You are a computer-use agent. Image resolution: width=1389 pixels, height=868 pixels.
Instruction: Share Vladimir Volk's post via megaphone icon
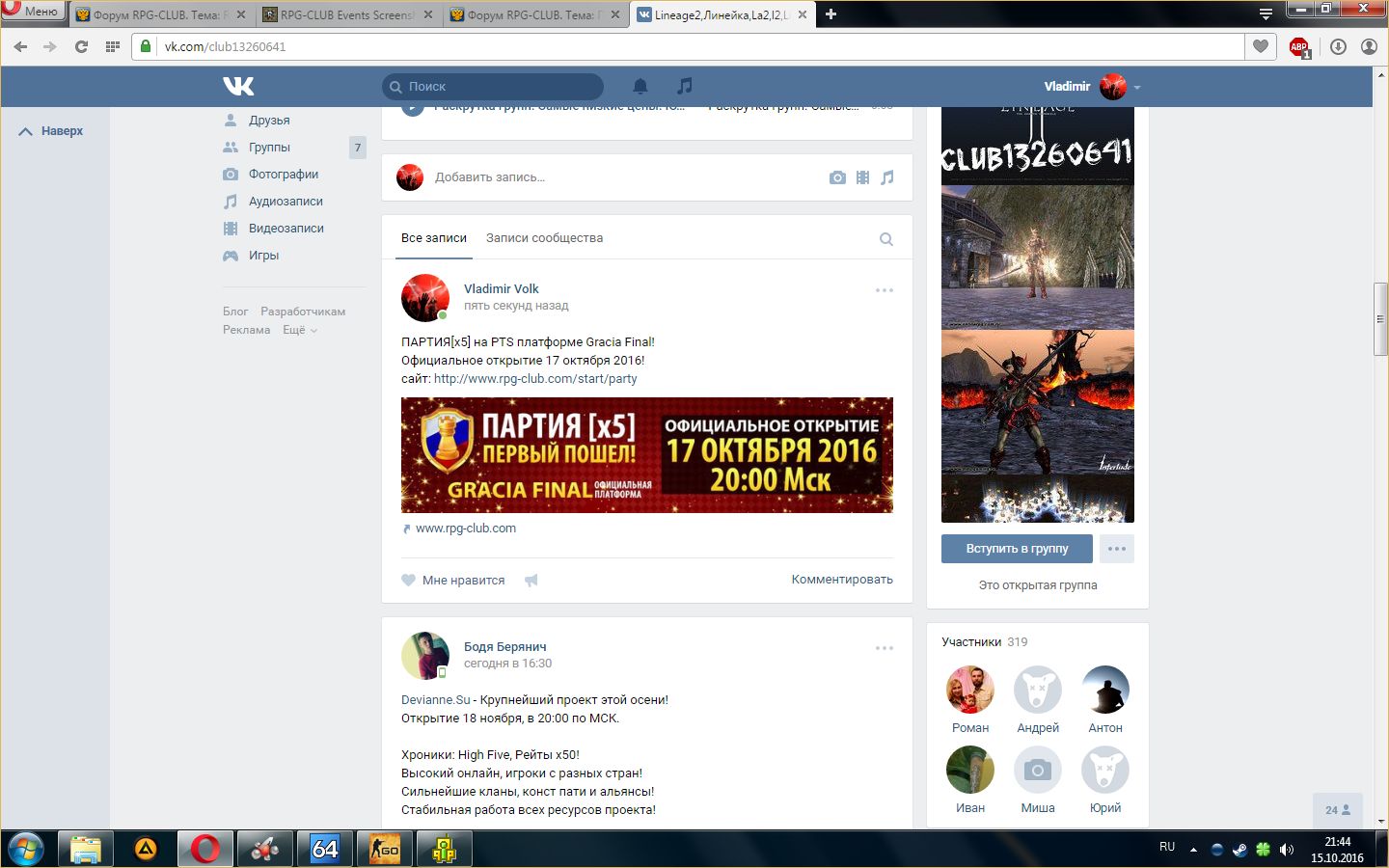531,581
